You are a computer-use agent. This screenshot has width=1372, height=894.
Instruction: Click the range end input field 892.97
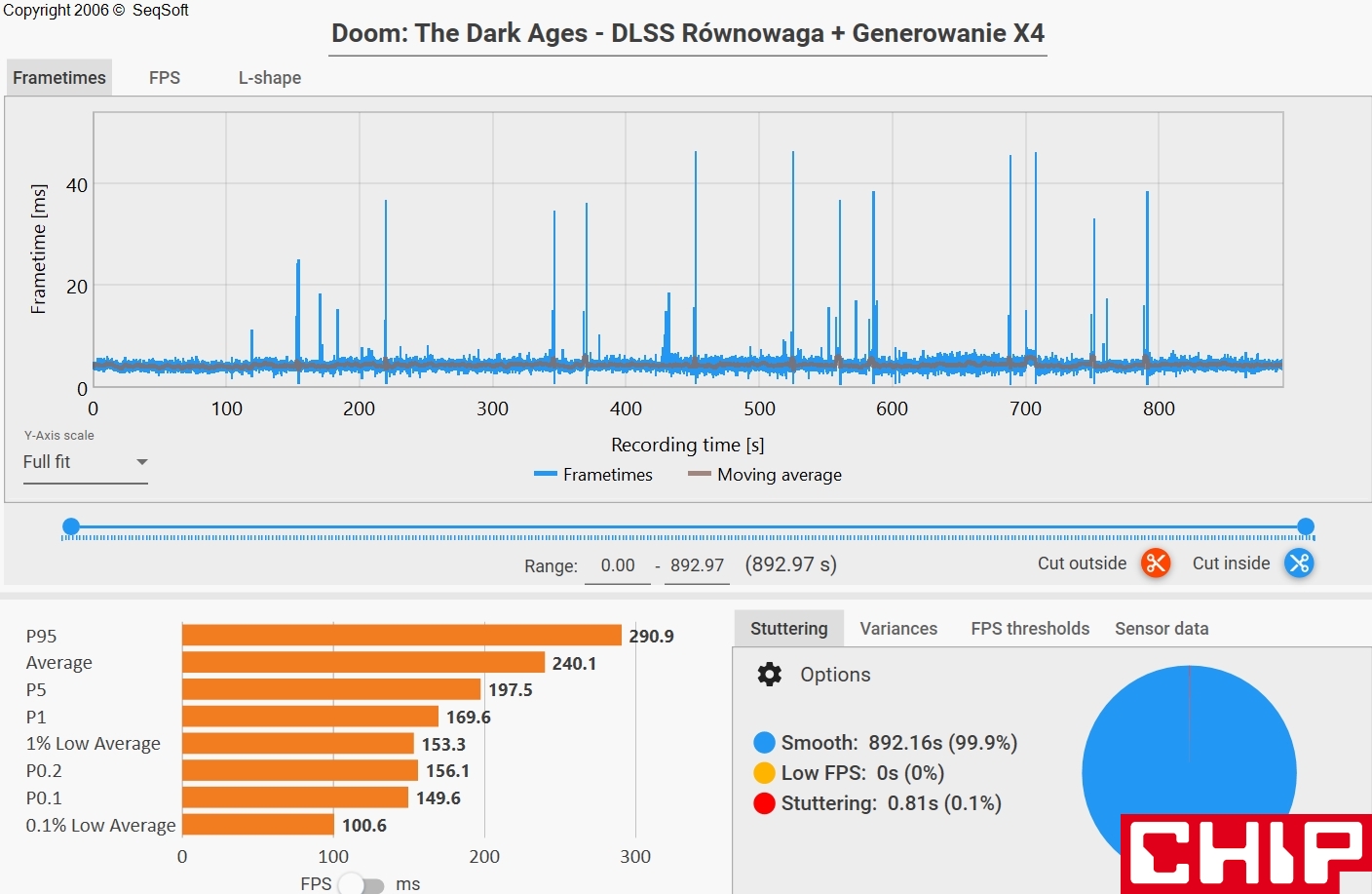point(697,565)
